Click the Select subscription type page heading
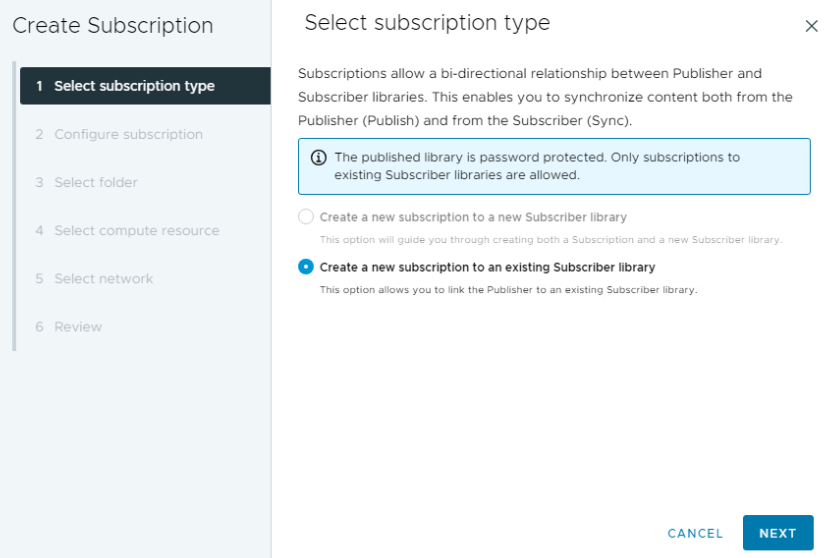 click(427, 23)
